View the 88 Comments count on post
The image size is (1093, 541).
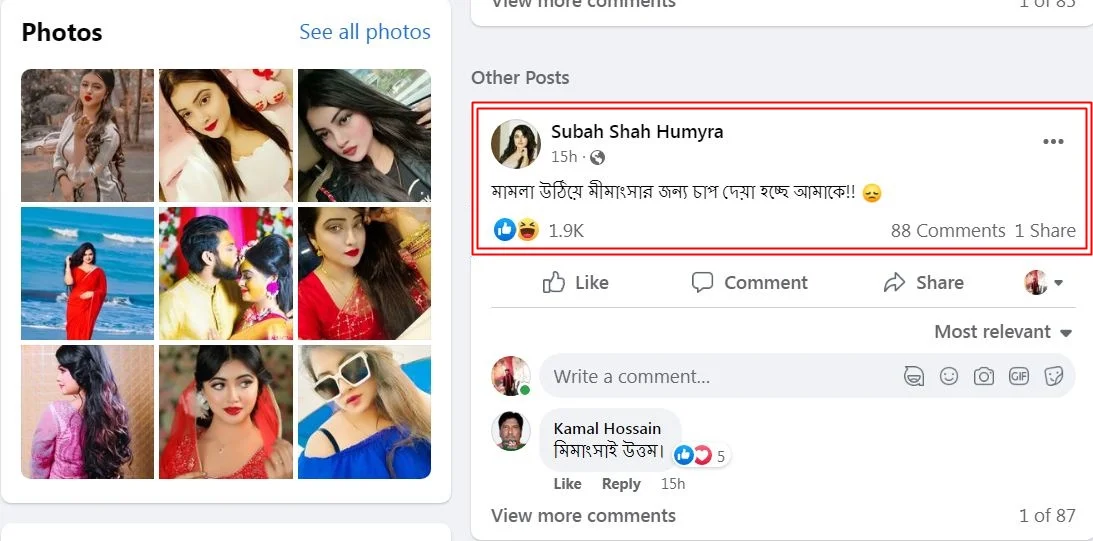pos(947,231)
